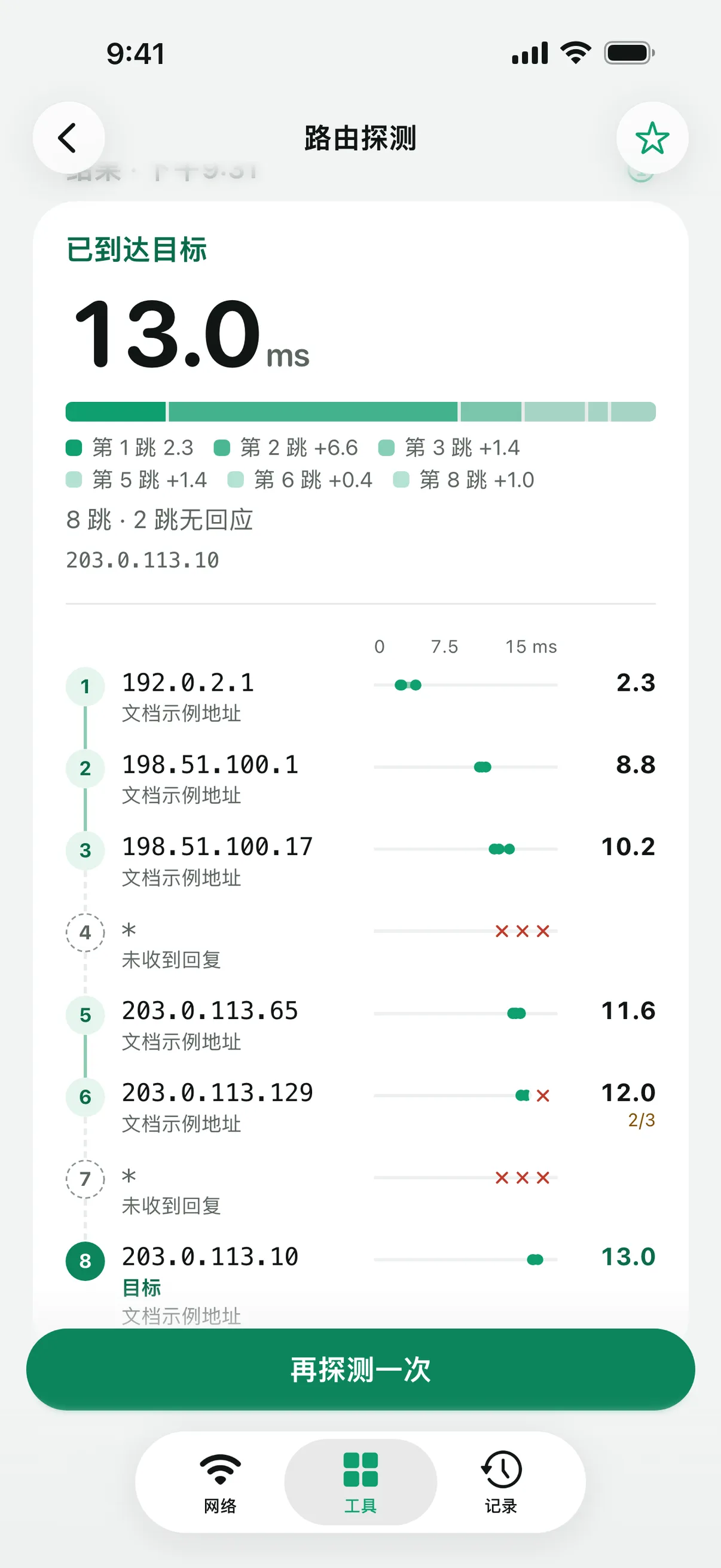Tap the 15 ms axis label

[x=531, y=647]
